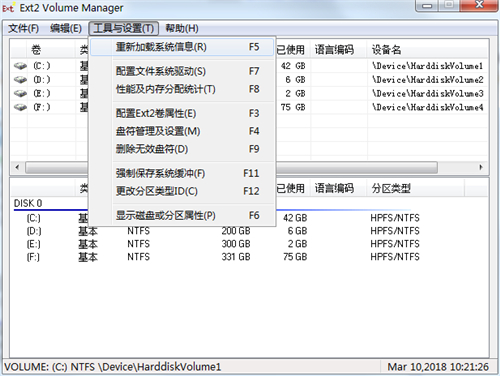Image resolution: width=500 pixels, height=376 pixels.
Task: Choose 更改分区类型ID(C)
Action: point(182,191)
